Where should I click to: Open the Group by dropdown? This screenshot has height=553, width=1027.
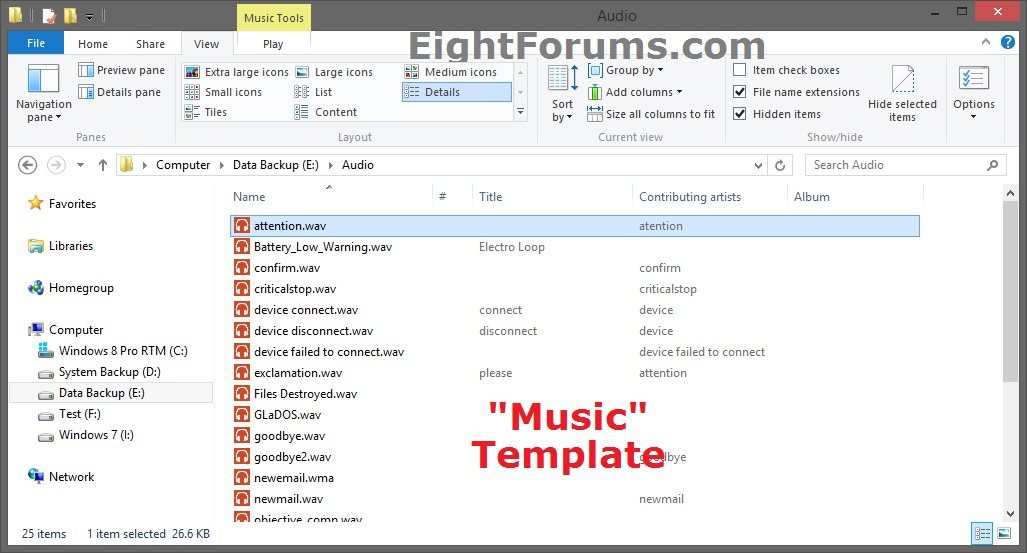pyautogui.click(x=626, y=70)
